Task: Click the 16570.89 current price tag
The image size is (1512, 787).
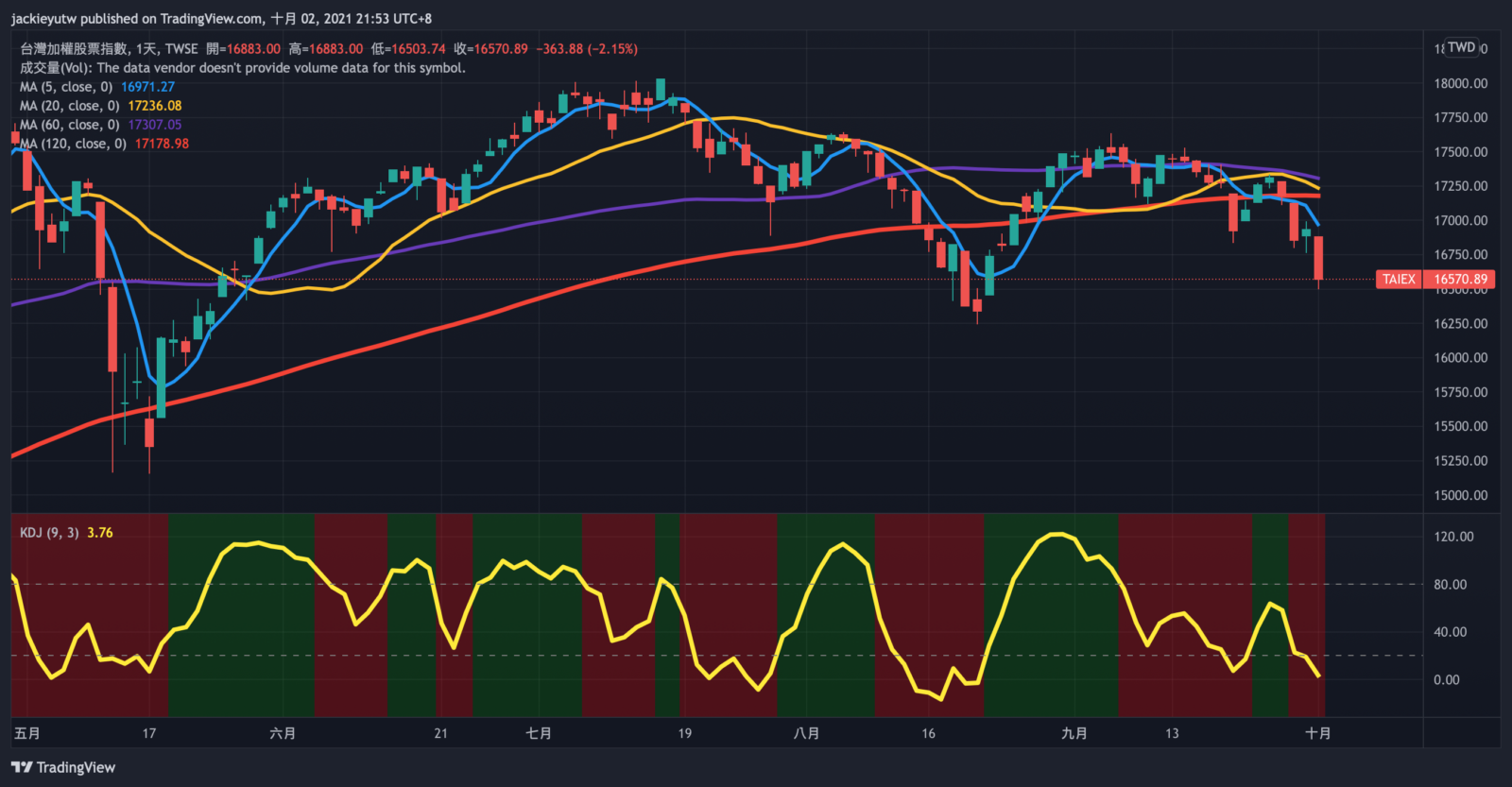Action: click(1460, 279)
